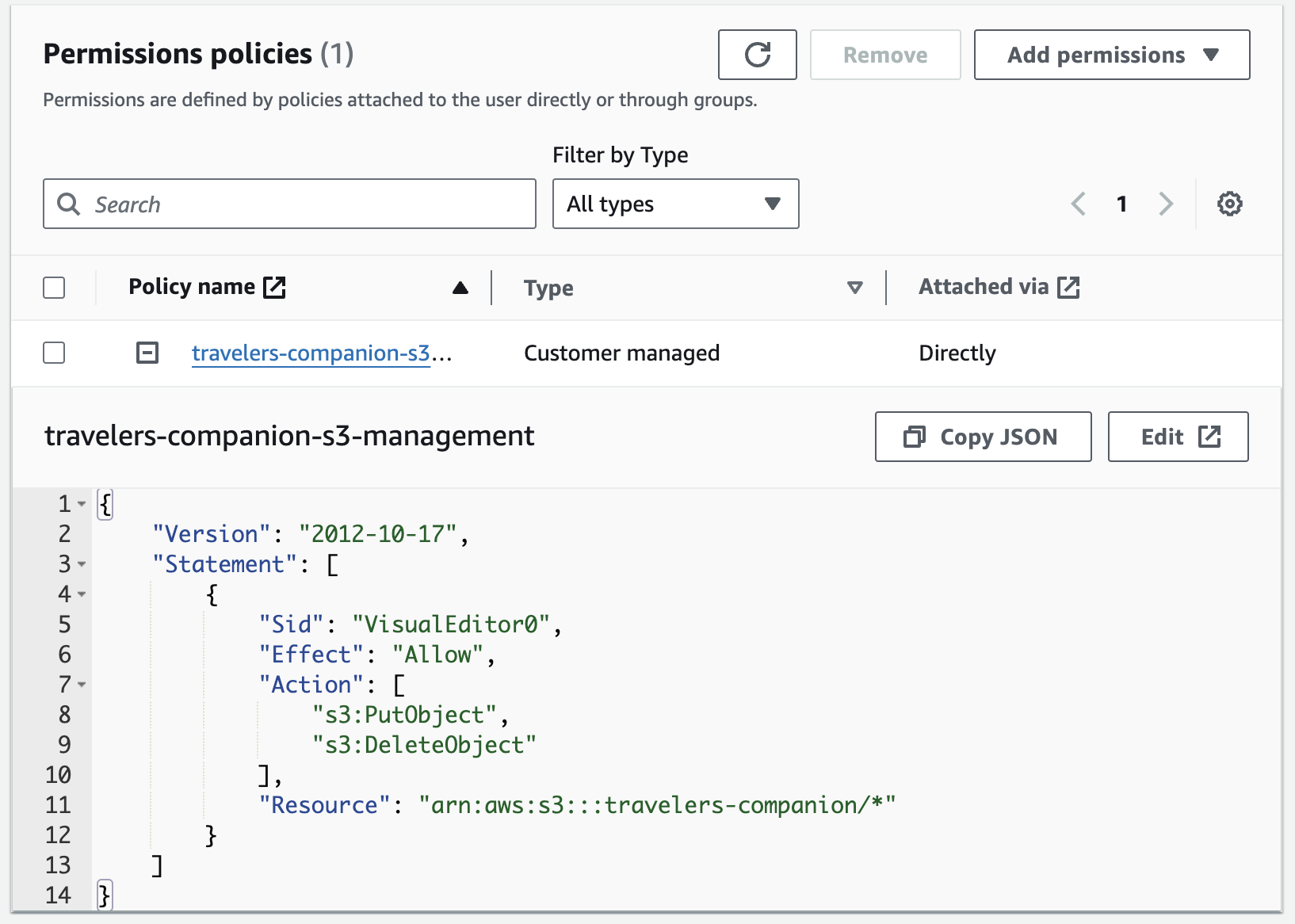Viewport: 1295px width, 924px height.
Task: Open the travelers-companion-s3 policy link
Action: [x=311, y=353]
